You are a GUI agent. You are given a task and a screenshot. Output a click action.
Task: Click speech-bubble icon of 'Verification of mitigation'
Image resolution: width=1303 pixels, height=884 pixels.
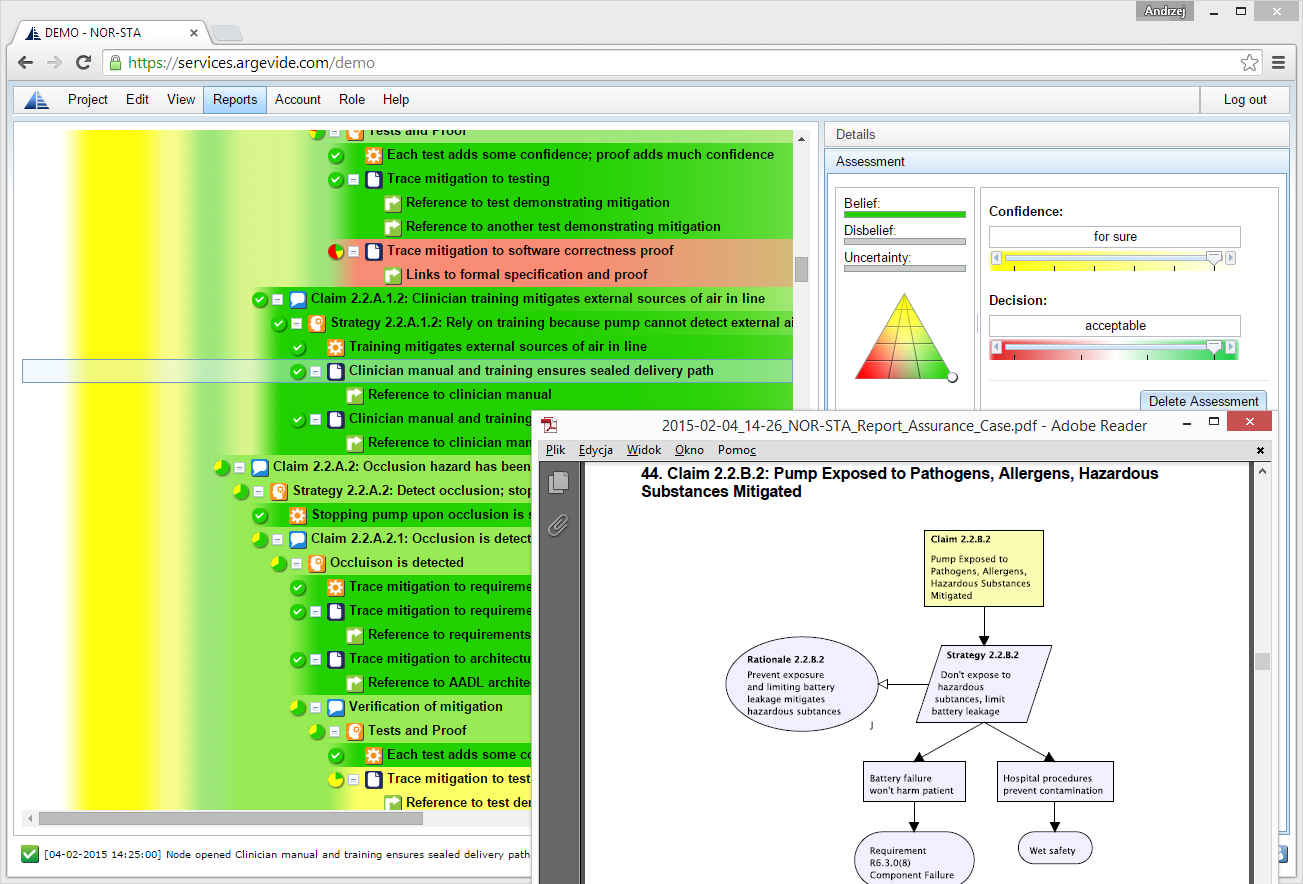[336, 707]
